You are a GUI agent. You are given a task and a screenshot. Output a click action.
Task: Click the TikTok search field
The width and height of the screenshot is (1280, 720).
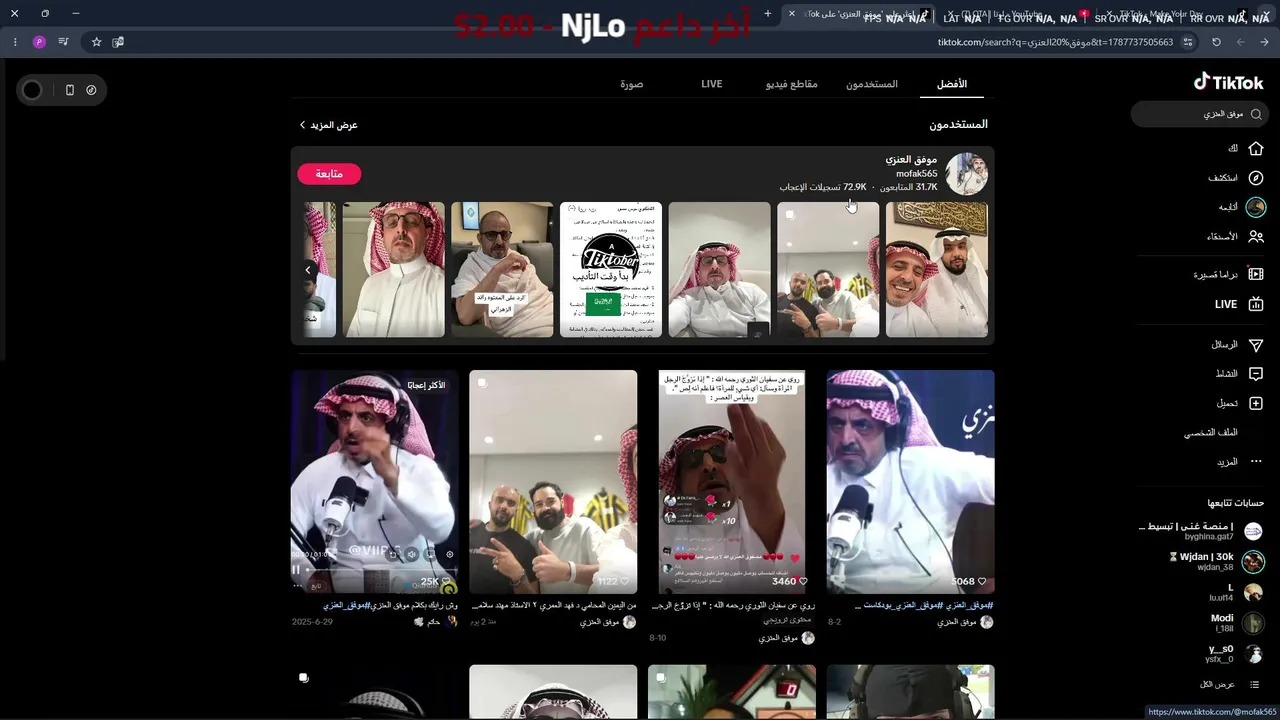1198,114
